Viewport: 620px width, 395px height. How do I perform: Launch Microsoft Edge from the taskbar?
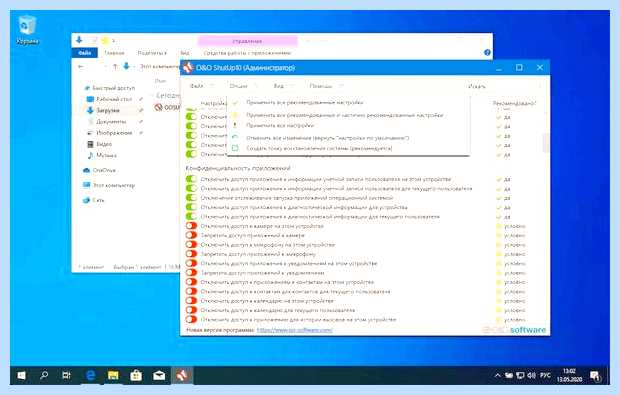click(x=91, y=375)
